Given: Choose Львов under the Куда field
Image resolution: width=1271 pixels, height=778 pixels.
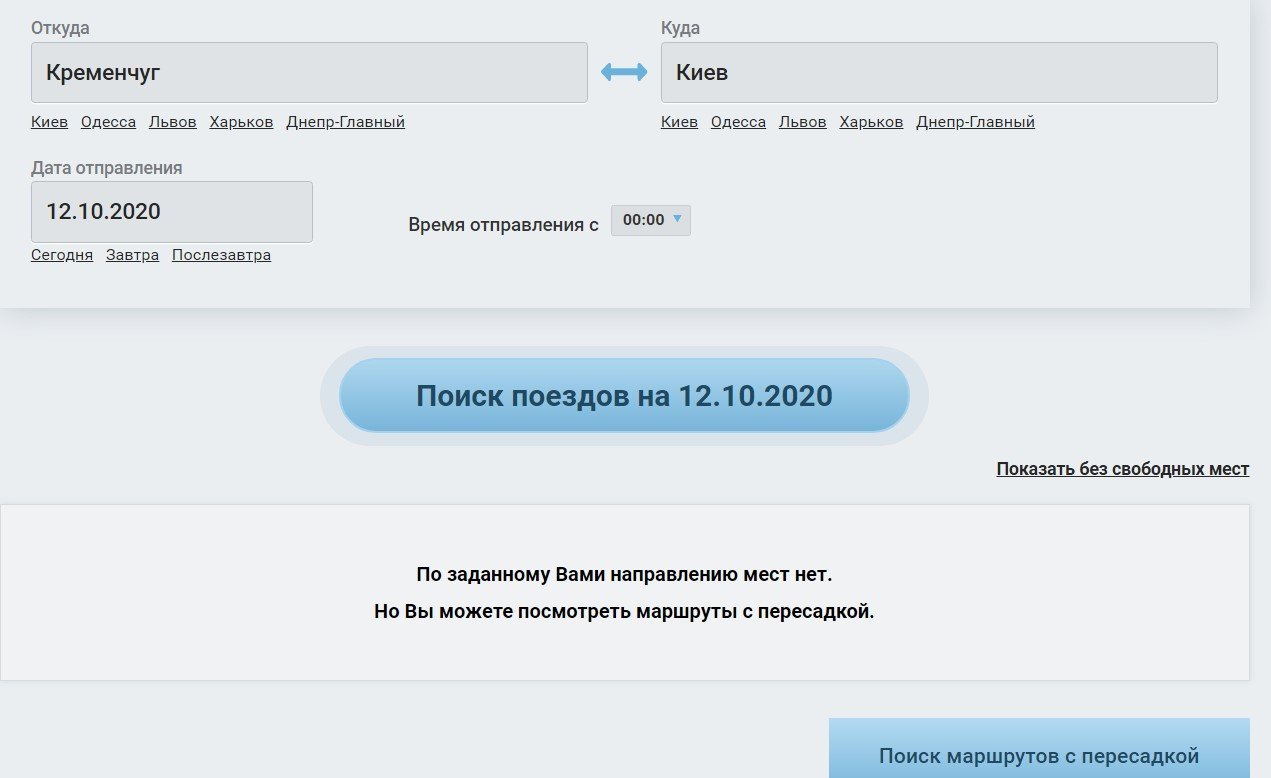Looking at the screenshot, I should tap(803, 122).
